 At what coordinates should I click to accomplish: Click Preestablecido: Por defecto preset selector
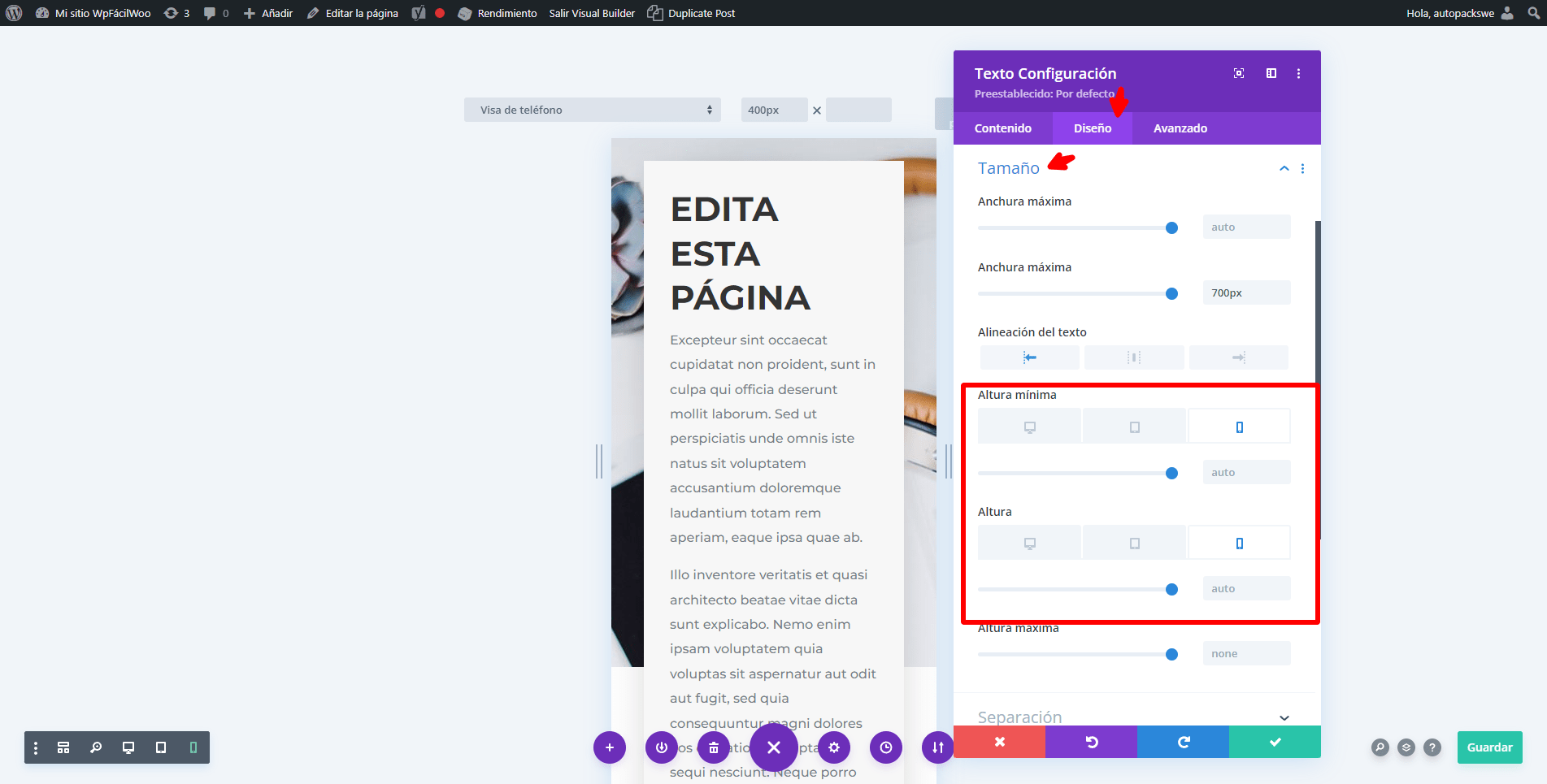[1044, 93]
